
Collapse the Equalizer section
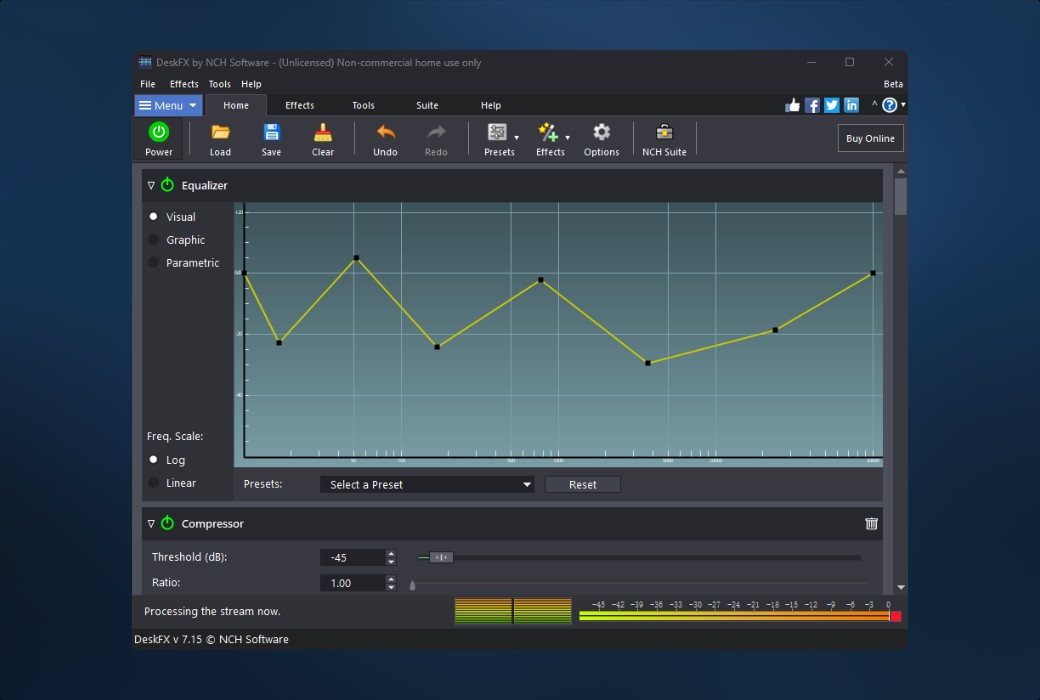(151, 185)
